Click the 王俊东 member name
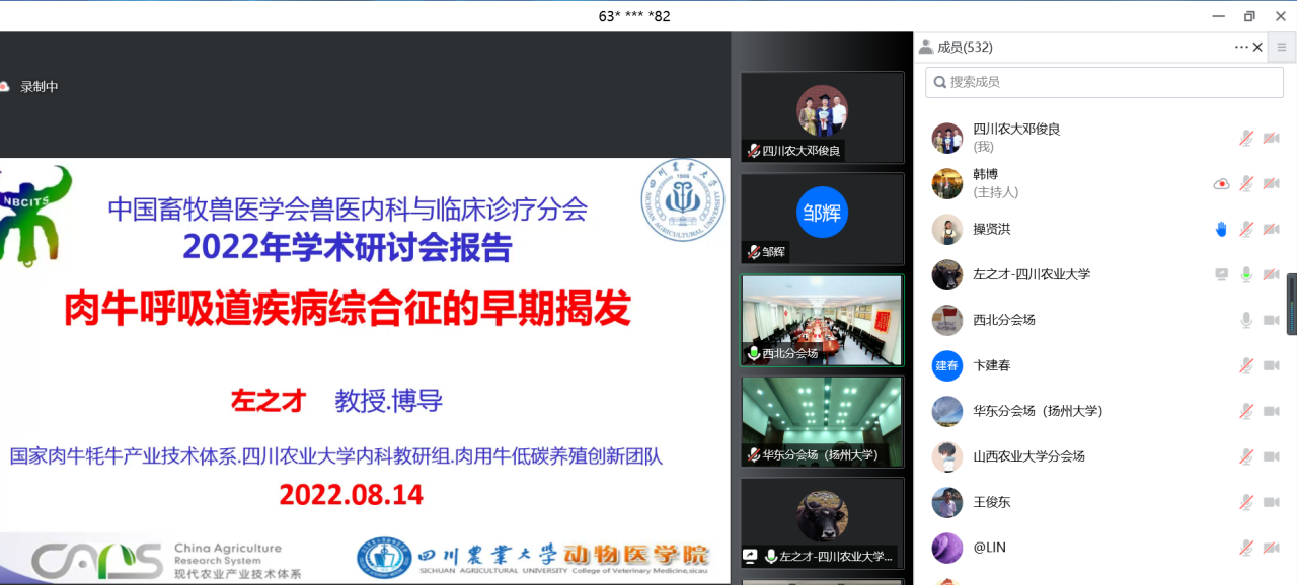The image size is (1297, 586). (992, 502)
